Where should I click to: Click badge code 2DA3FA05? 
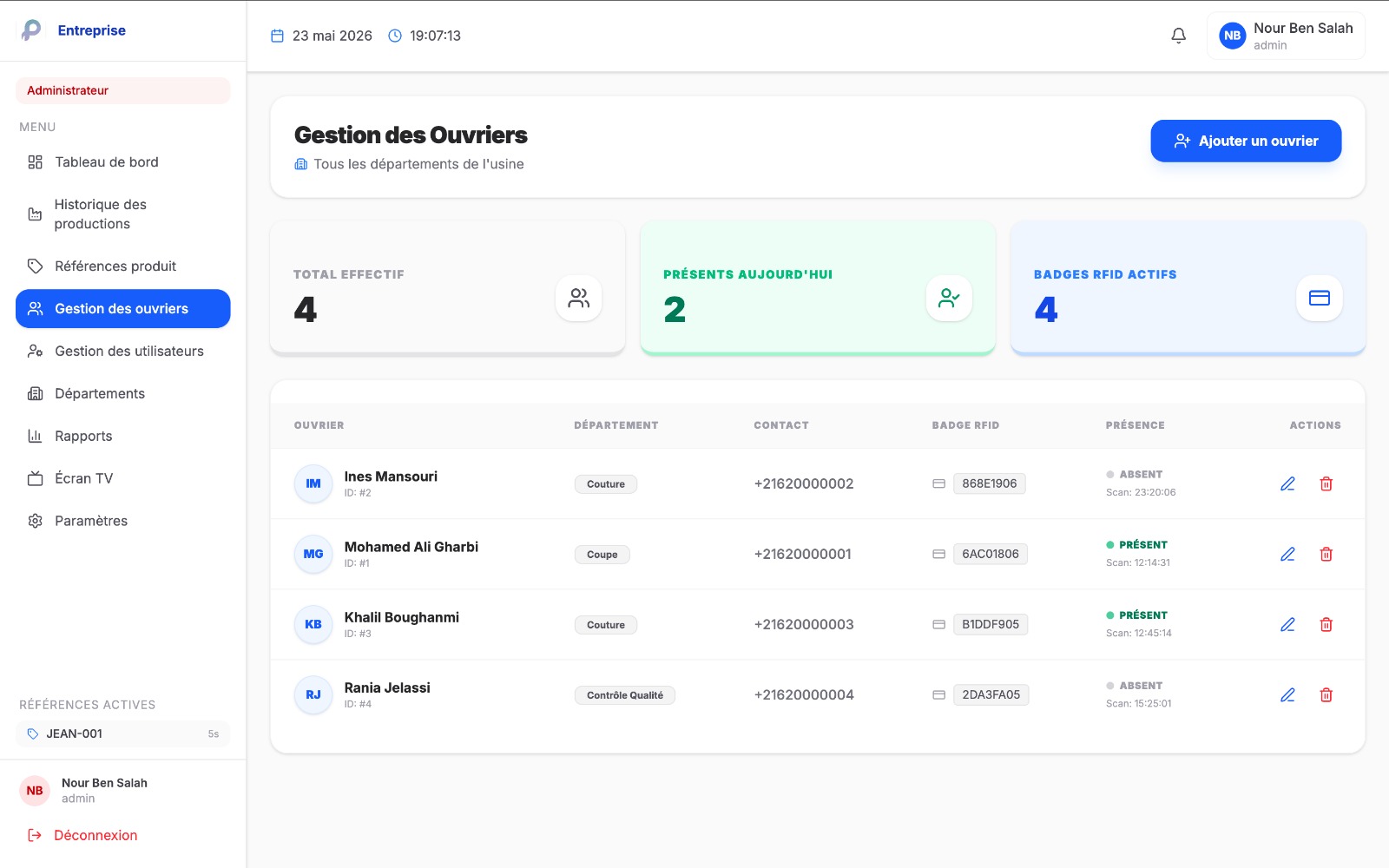991,694
